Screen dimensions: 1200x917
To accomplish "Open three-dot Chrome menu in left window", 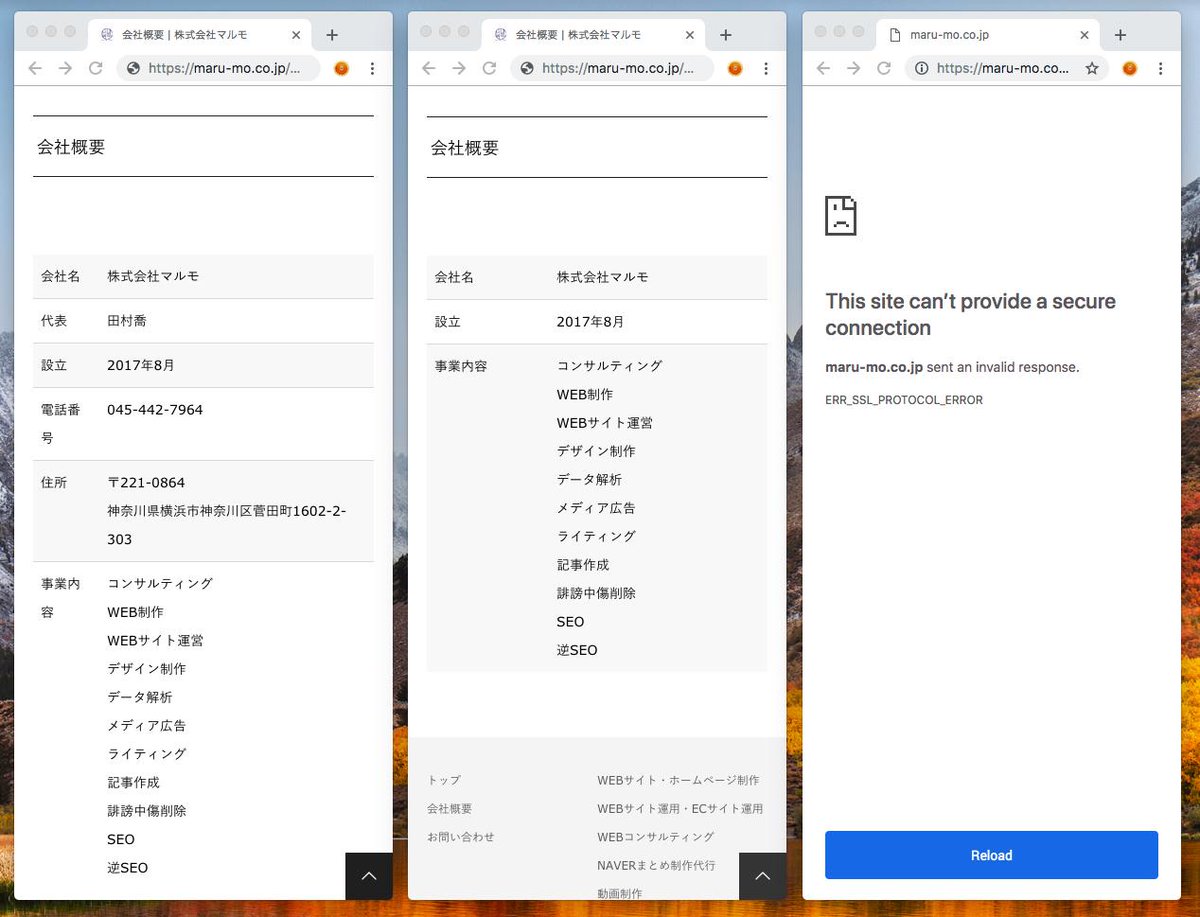I will click(x=372, y=68).
